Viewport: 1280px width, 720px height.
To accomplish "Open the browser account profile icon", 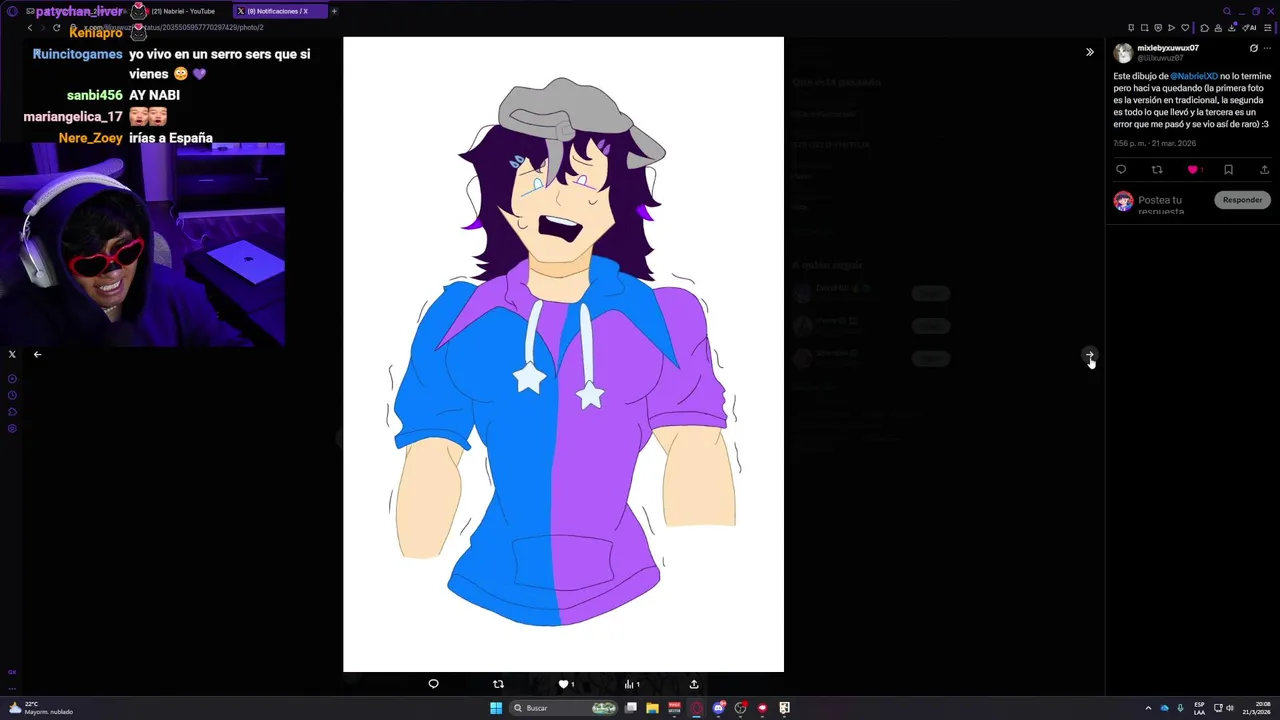I will pos(1218,27).
